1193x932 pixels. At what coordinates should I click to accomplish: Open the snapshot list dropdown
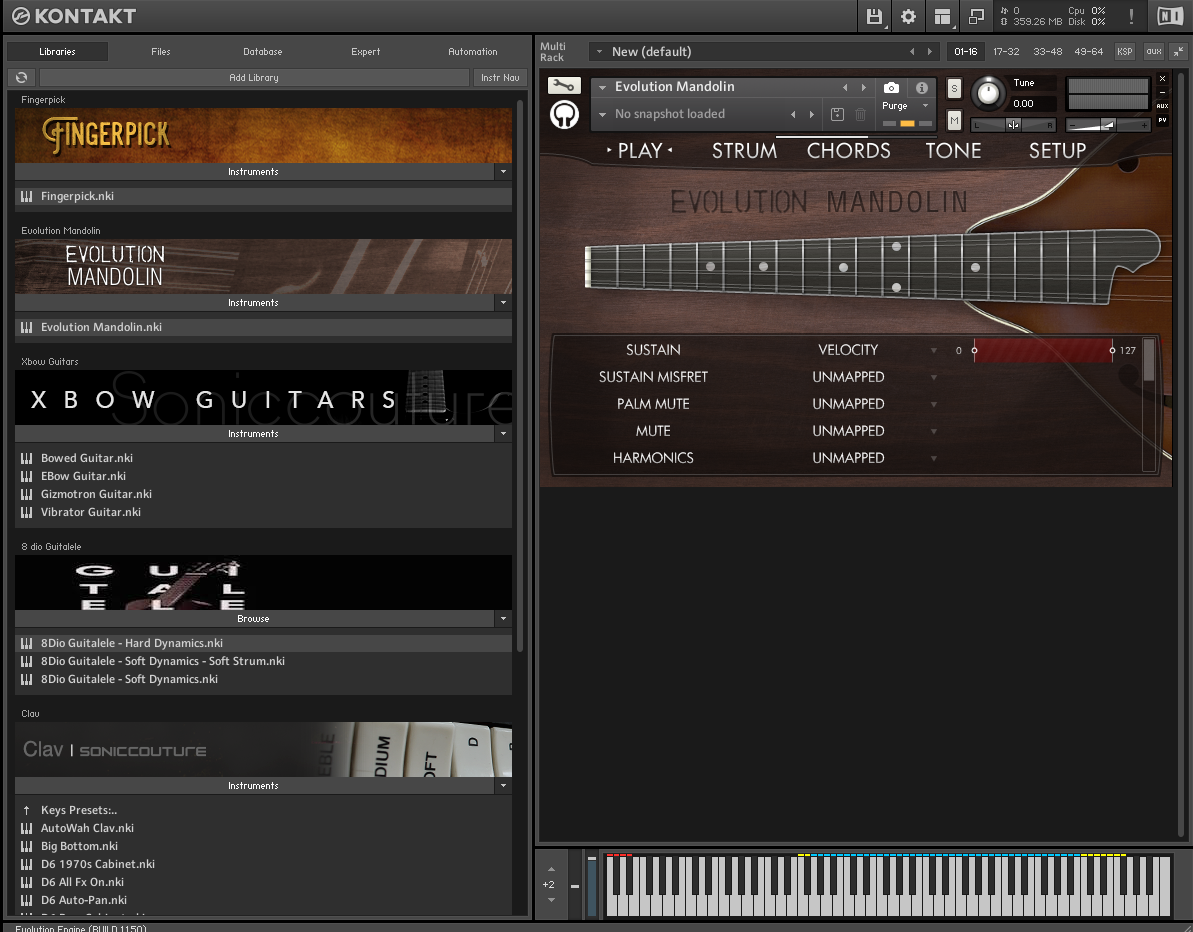point(603,114)
